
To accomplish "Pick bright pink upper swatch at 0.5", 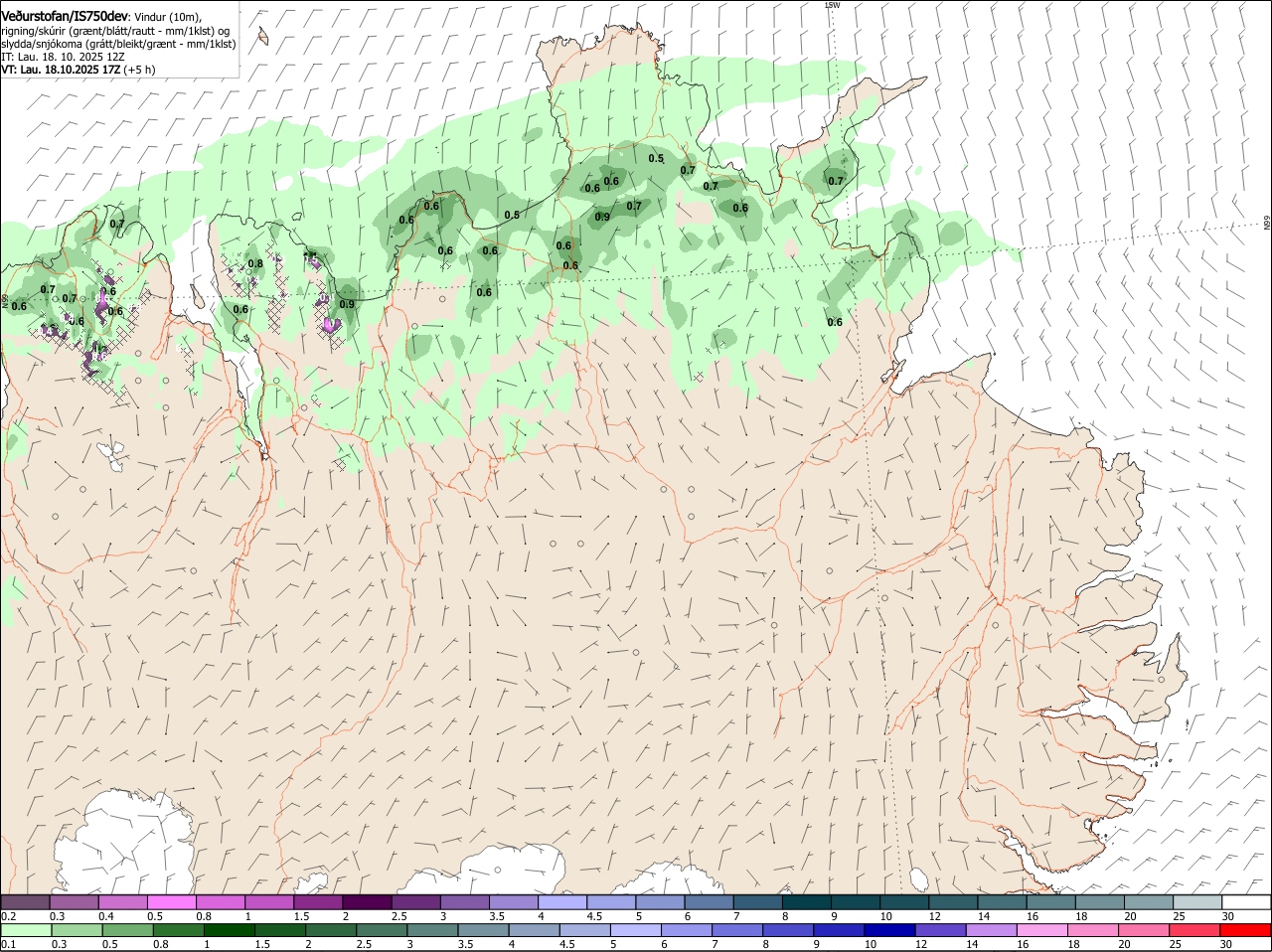I will [171, 902].
